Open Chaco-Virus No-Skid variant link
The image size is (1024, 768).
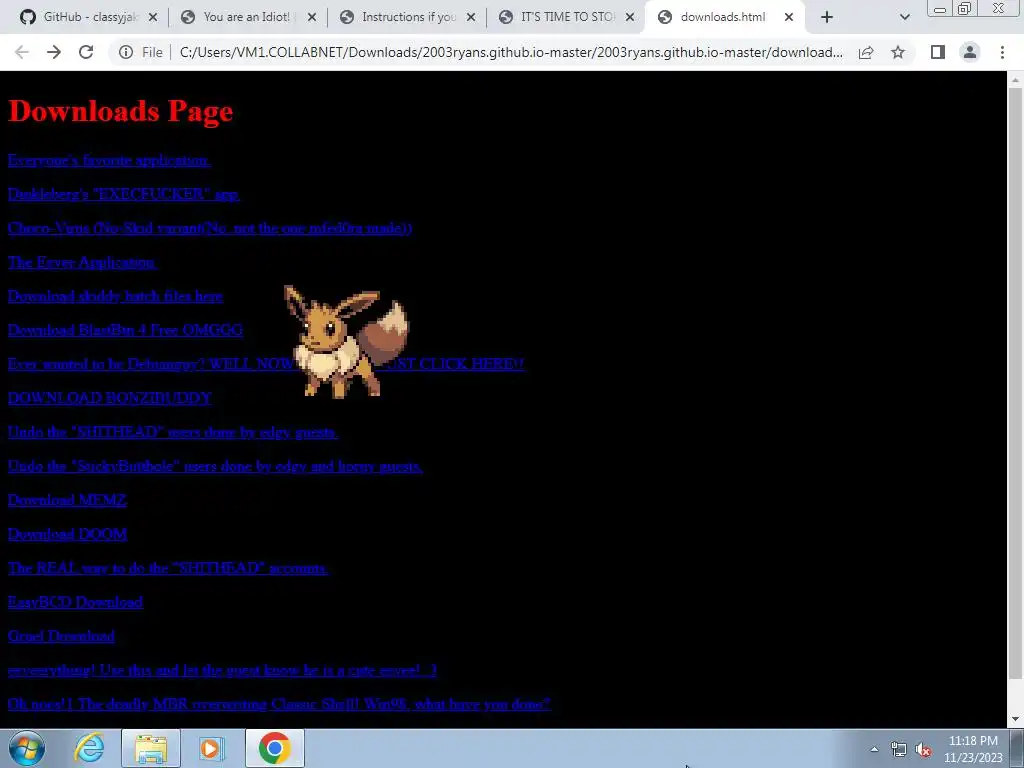coord(210,228)
